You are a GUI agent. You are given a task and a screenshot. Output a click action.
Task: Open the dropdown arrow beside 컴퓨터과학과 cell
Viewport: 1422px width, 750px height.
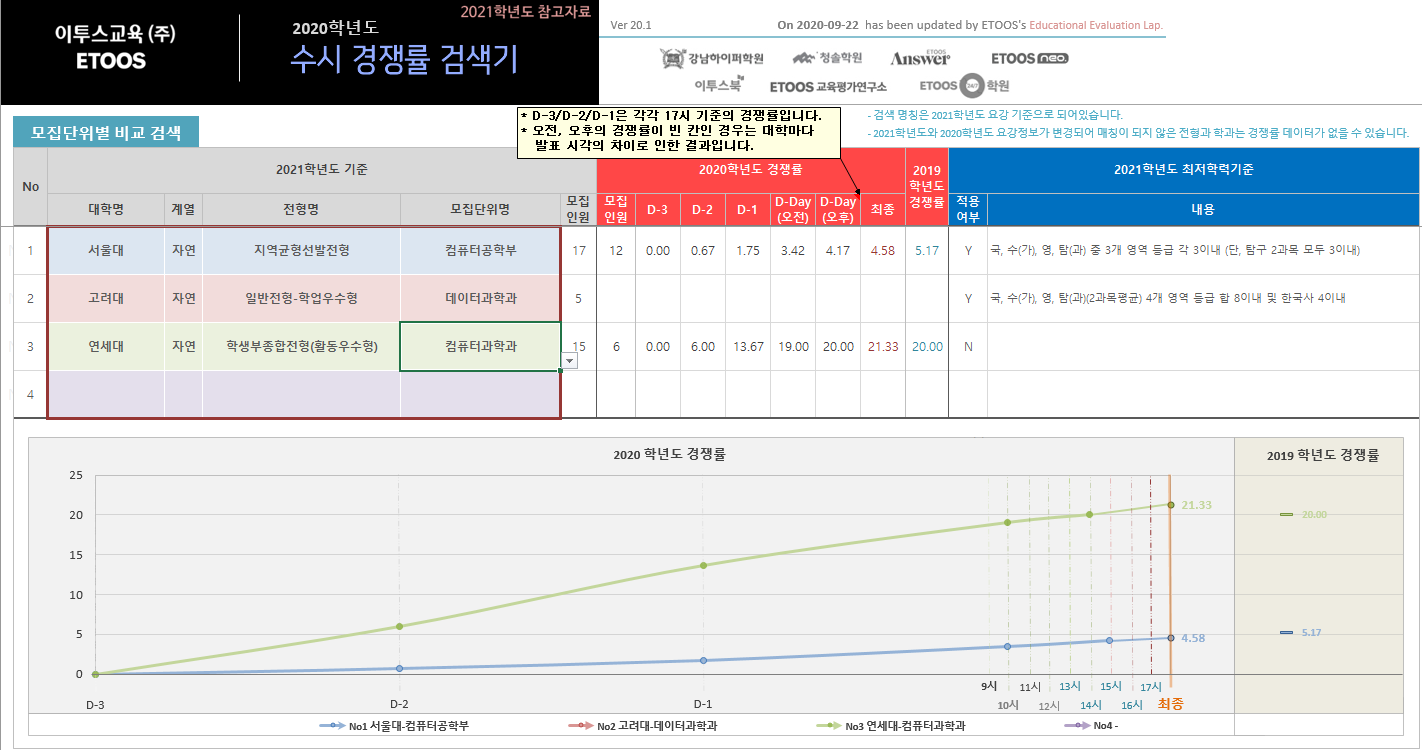(570, 360)
